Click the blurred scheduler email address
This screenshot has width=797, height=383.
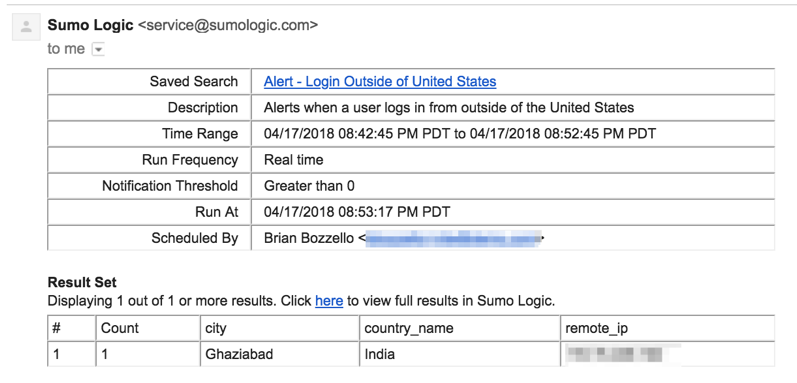(x=452, y=238)
